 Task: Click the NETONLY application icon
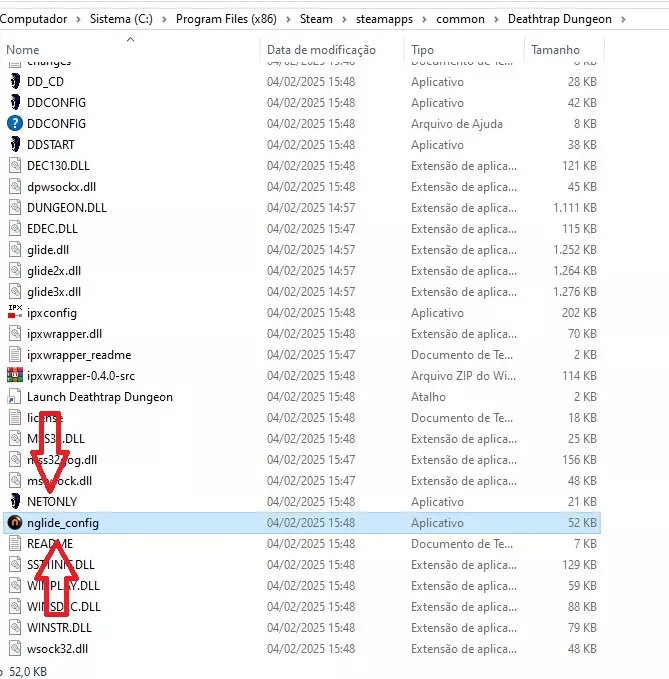[x=15, y=501]
